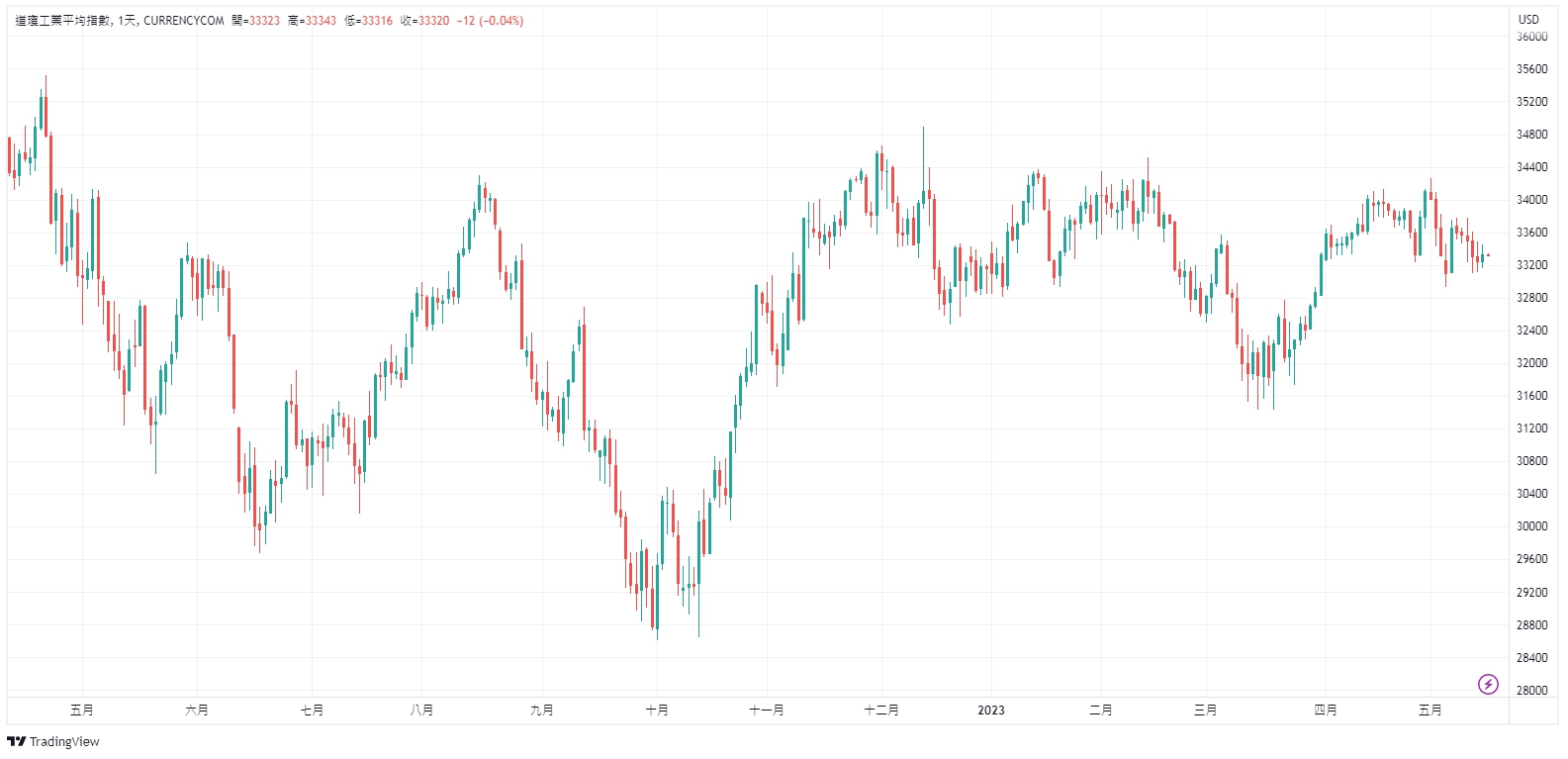Click the 三月 time axis label
The height and width of the screenshot is (759, 1568).
point(1205,711)
